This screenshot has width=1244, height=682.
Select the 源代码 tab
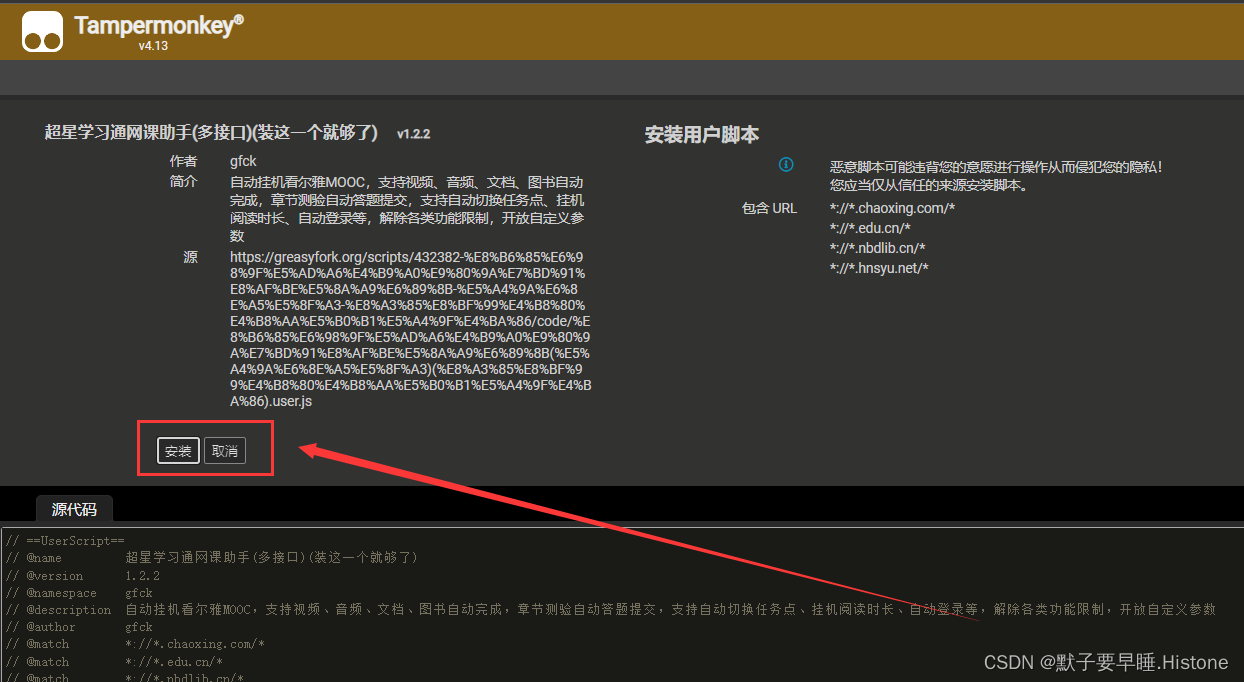(x=74, y=509)
